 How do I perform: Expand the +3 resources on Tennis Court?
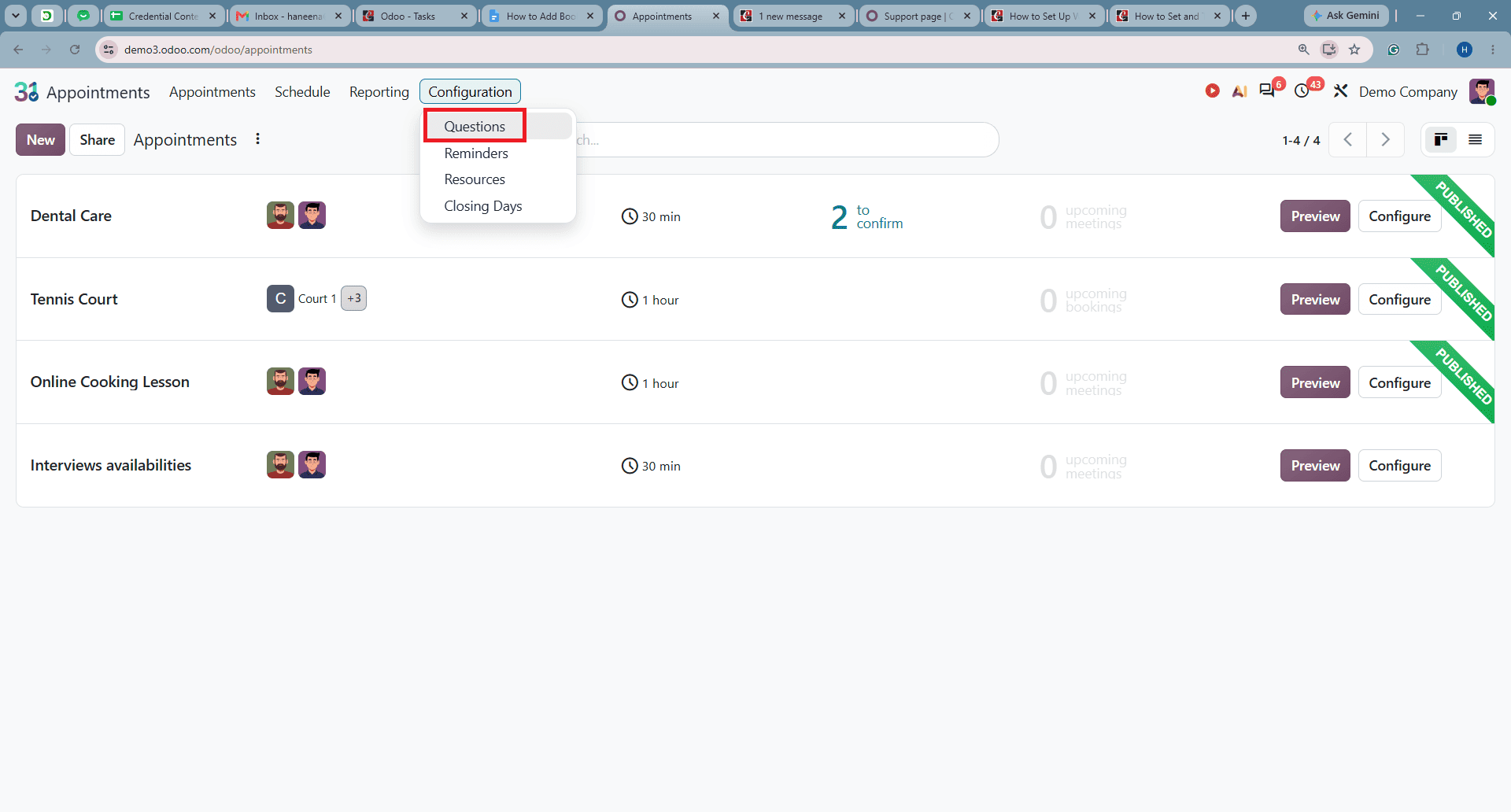(354, 298)
